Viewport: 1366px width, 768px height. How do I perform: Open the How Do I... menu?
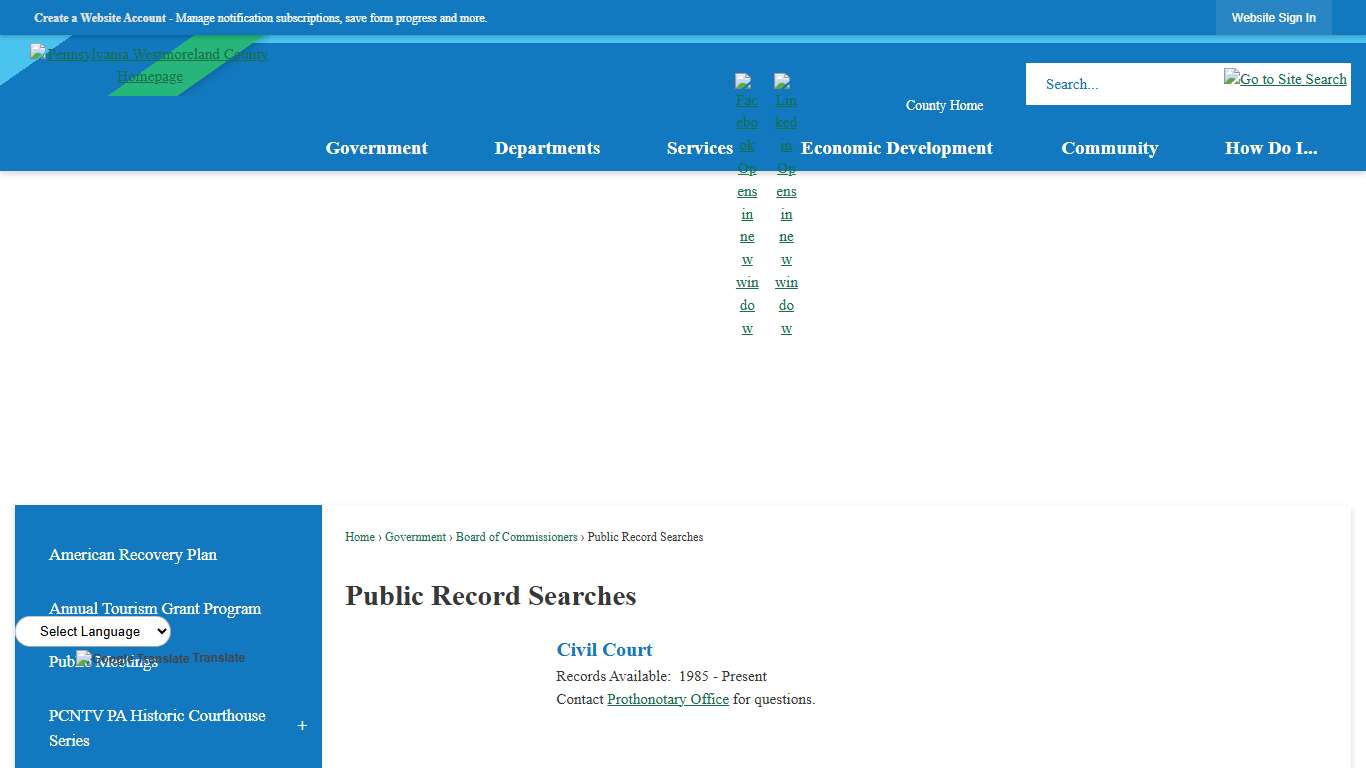tap(1271, 148)
